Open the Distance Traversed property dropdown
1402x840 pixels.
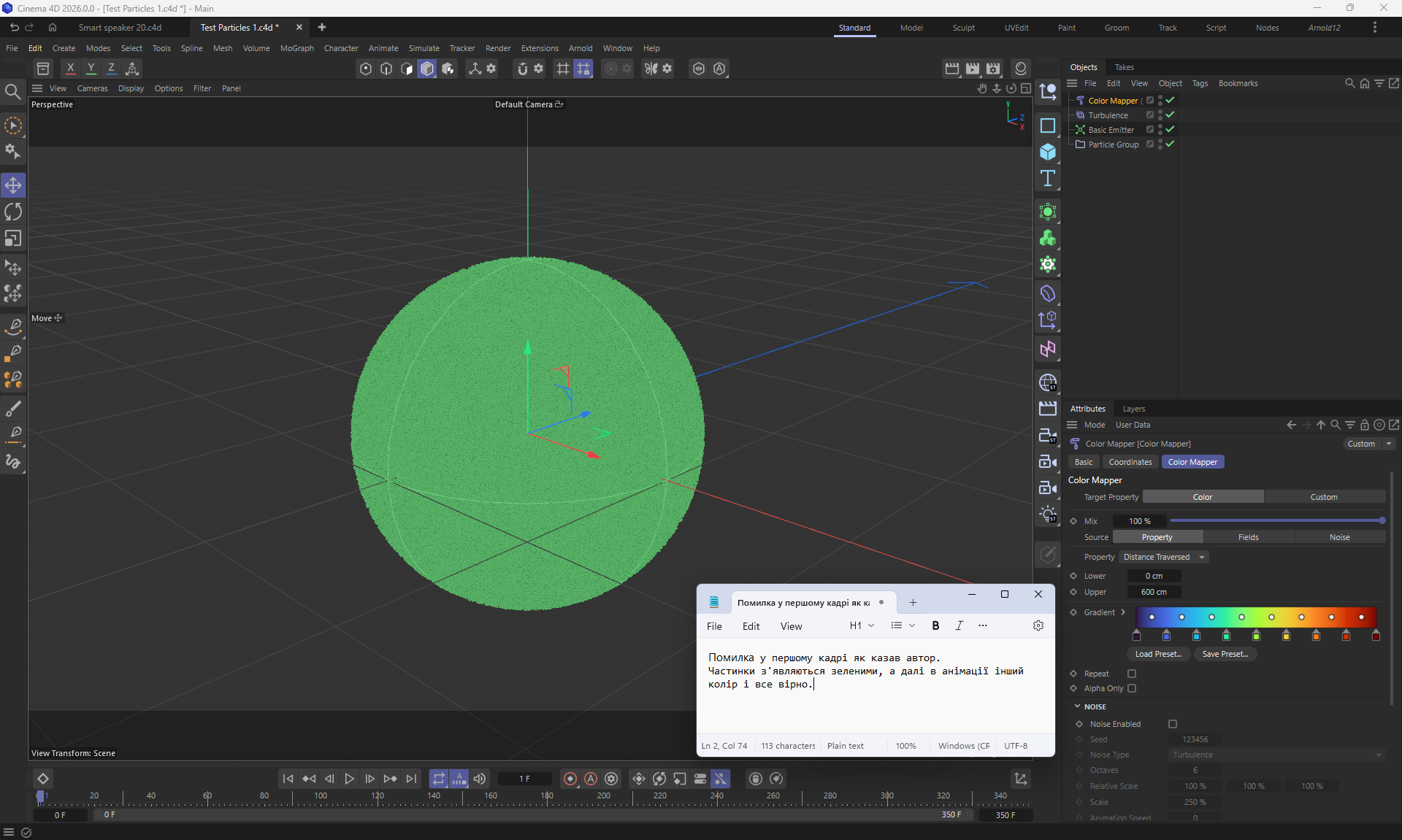(1164, 557)
